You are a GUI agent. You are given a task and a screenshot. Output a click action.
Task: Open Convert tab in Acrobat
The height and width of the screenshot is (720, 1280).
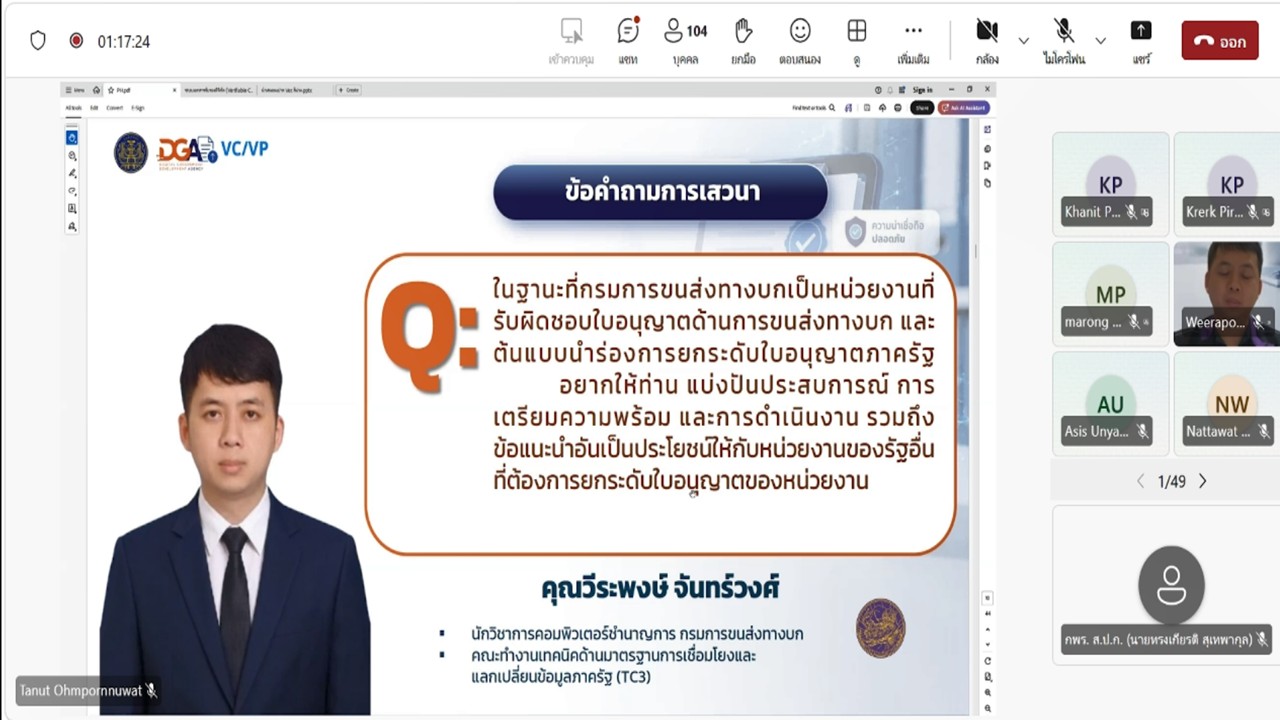(x=114, y=107)
